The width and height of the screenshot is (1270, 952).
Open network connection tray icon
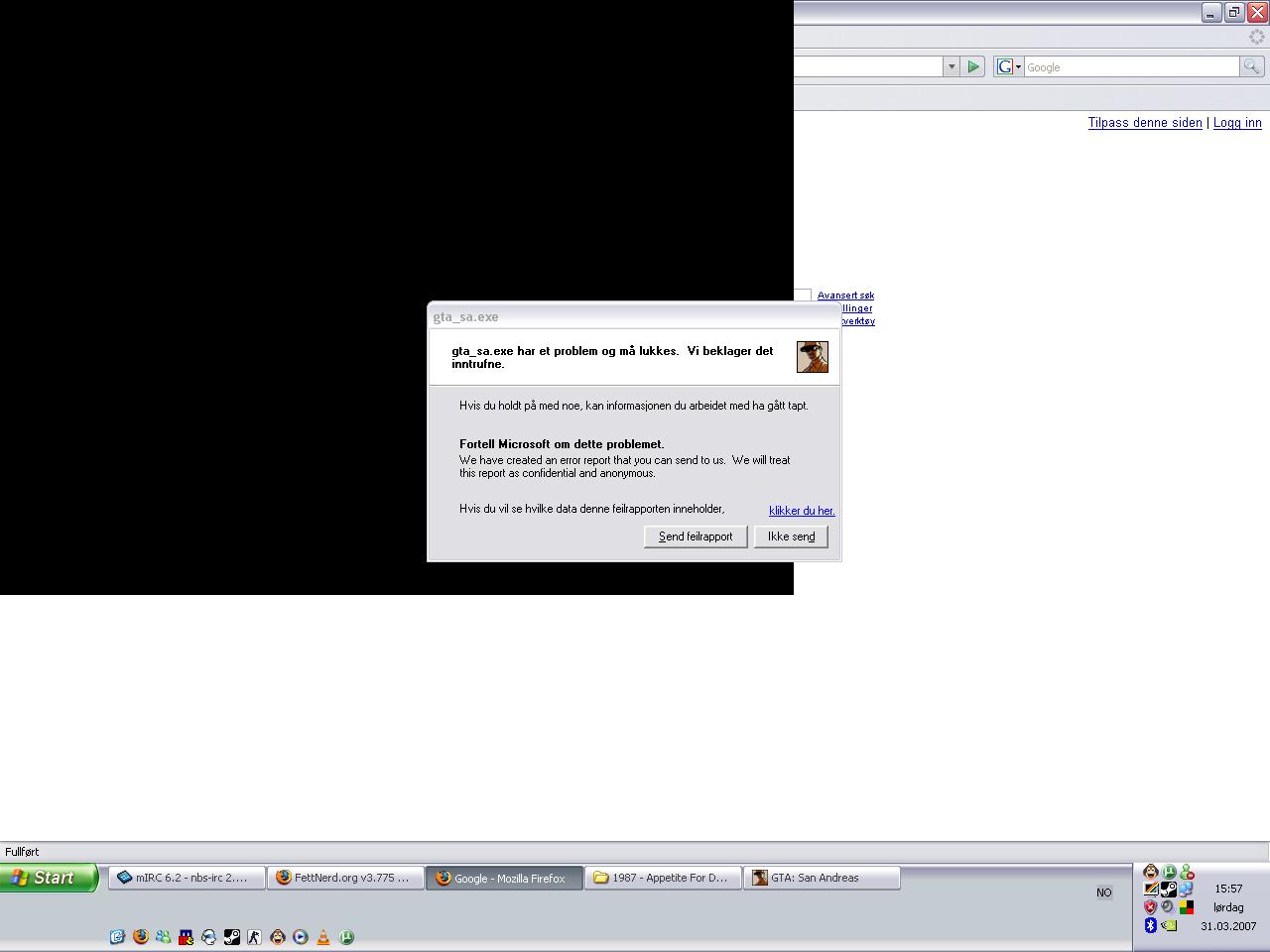tap(1186, 890)
